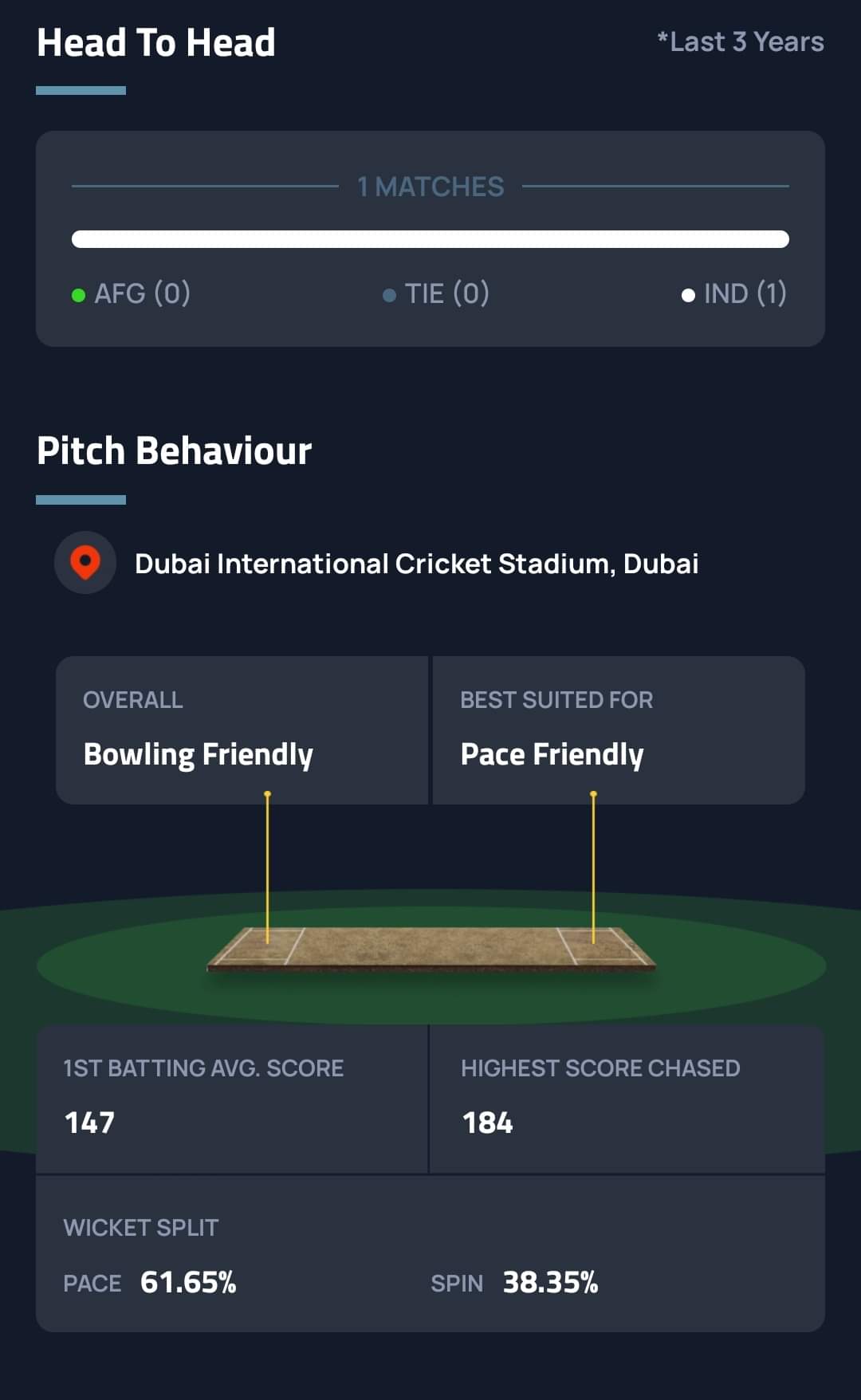The width and height of the screenshot is (861, 1400).
Task: Click the cricket pitch illustration
Action: pyautogui.click(x=431, y=949)
